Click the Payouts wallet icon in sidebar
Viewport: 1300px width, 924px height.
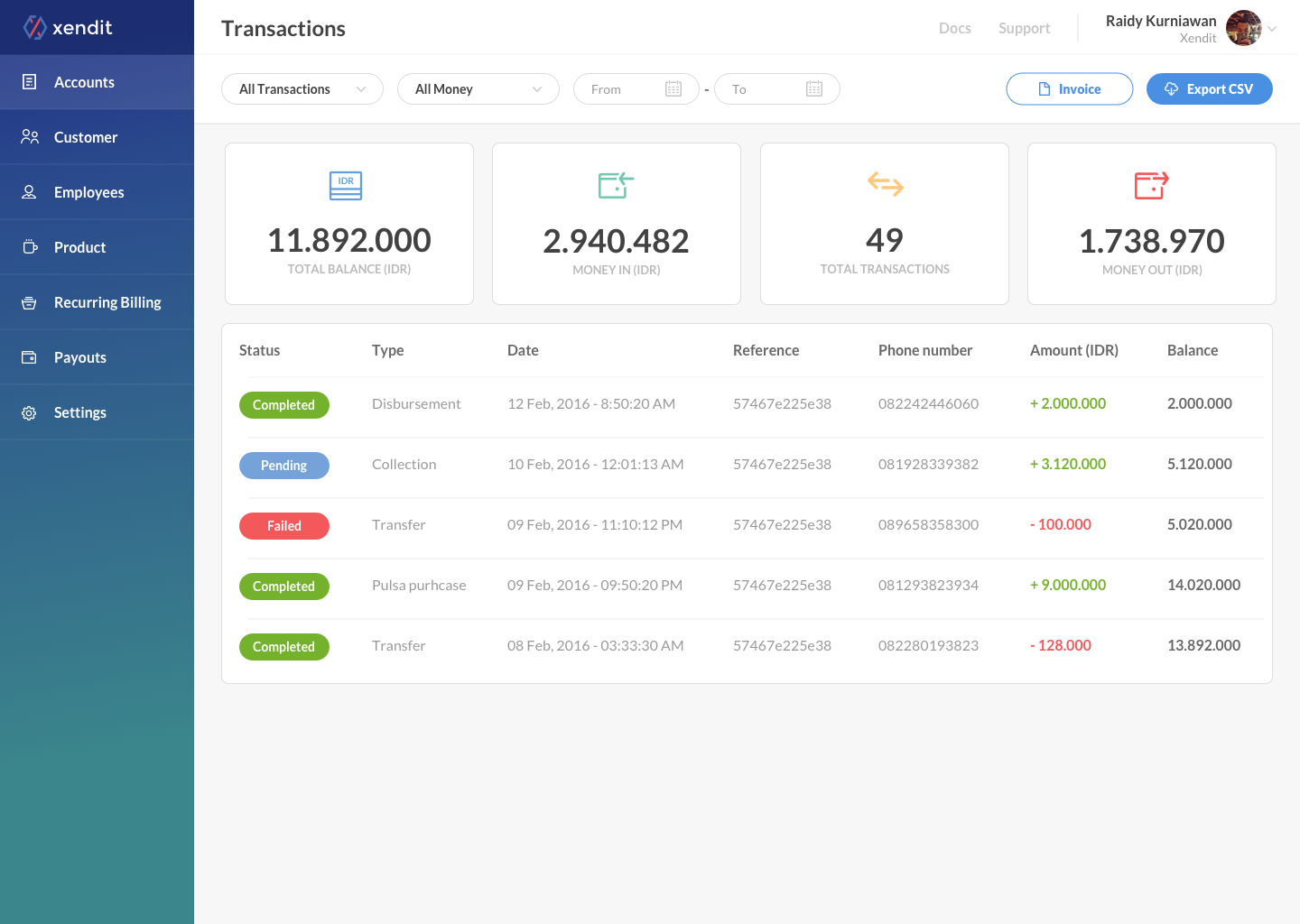click(29, 357)
